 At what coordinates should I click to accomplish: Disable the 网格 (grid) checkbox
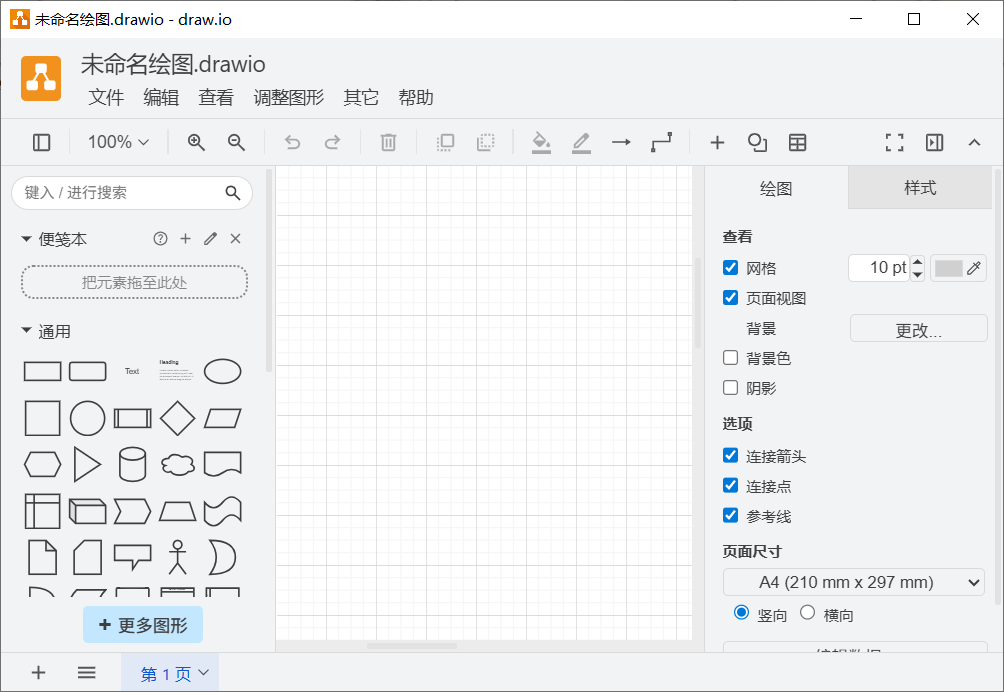(x=730, y=267)
